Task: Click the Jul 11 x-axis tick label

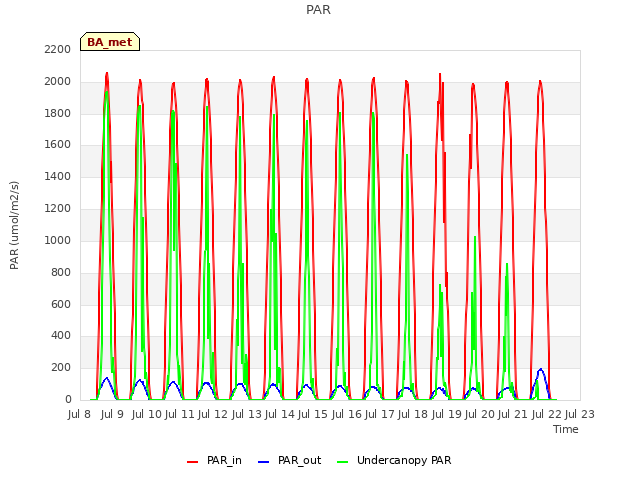Action: coord(180,414)
